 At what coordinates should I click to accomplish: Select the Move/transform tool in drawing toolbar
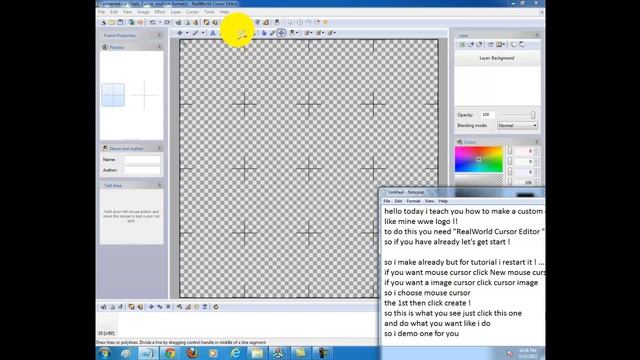coord(180,33)
